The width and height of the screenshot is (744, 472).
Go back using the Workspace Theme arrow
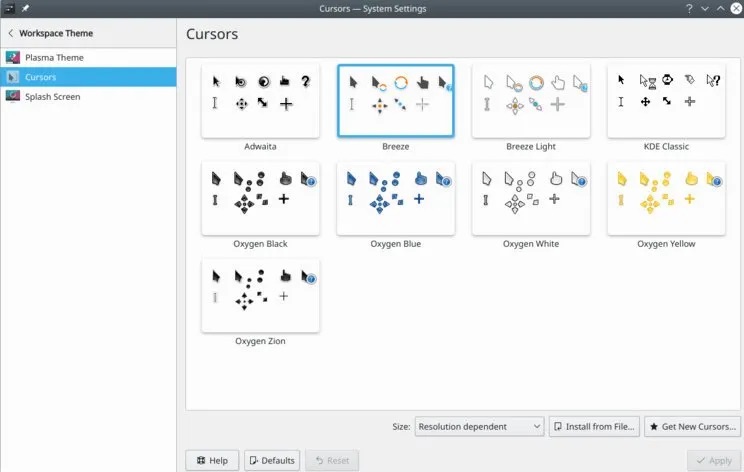tap(11, 33)
